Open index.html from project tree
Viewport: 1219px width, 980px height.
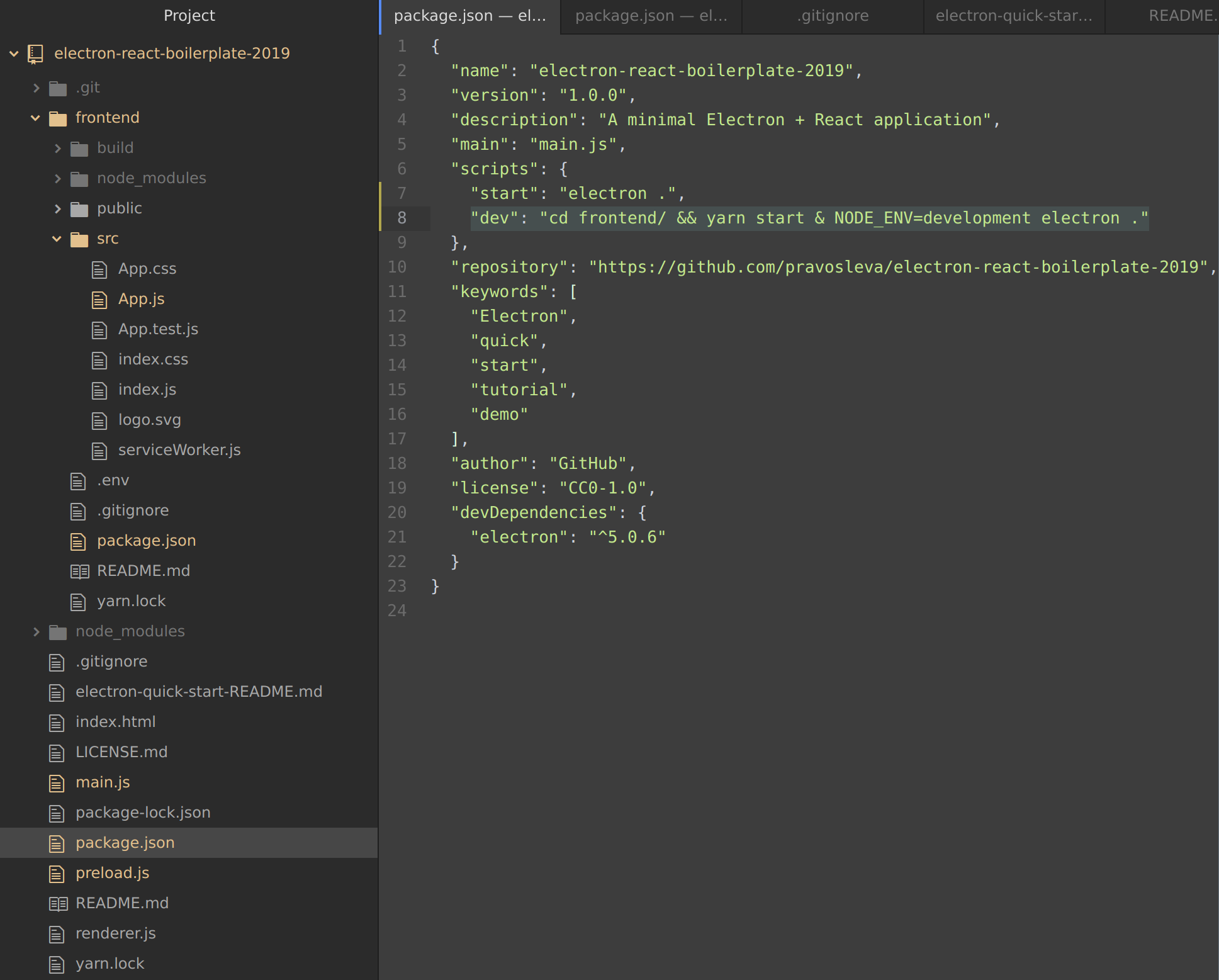(115, 722)
